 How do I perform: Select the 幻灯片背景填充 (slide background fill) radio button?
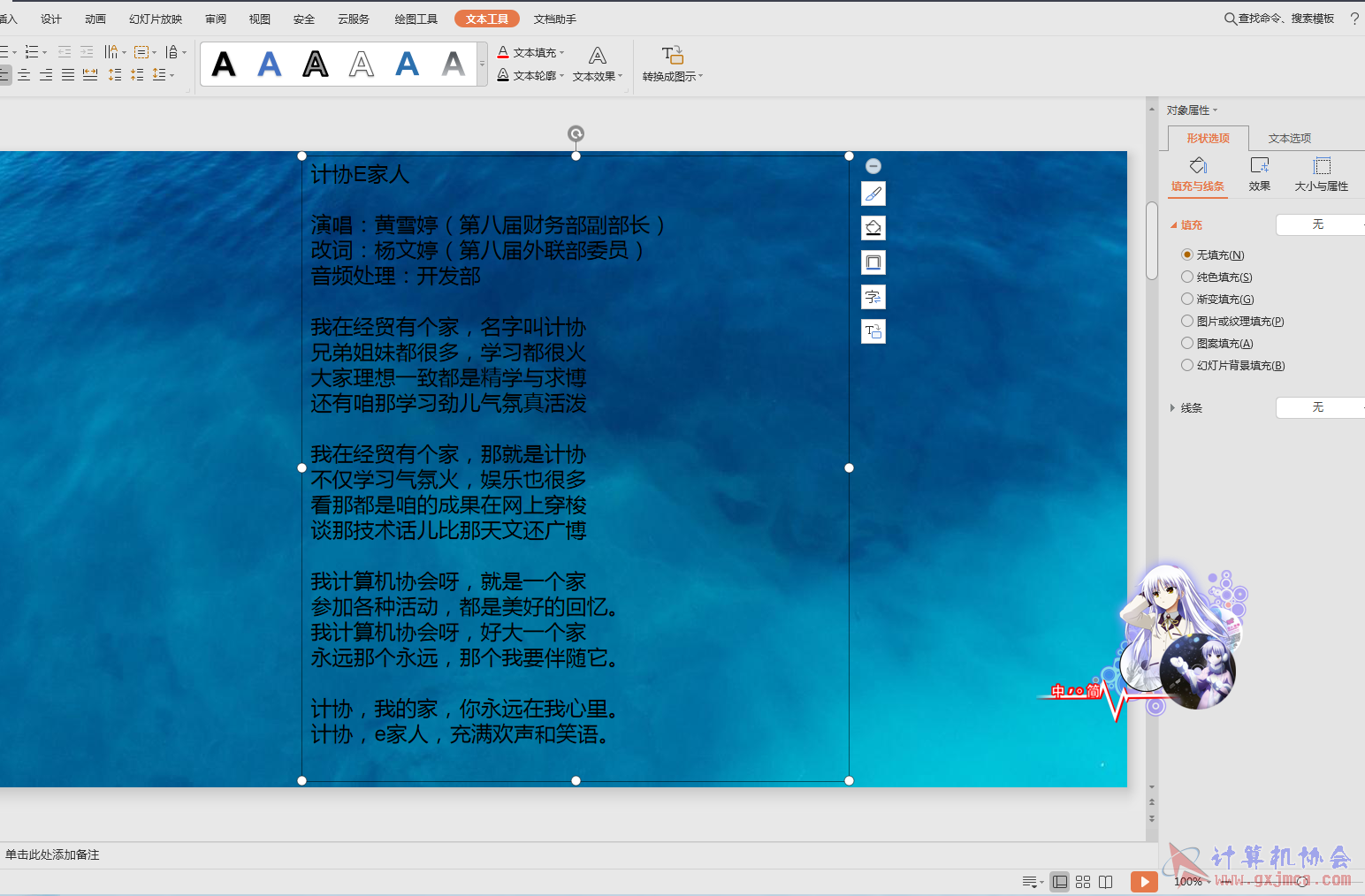[1187, 365]
